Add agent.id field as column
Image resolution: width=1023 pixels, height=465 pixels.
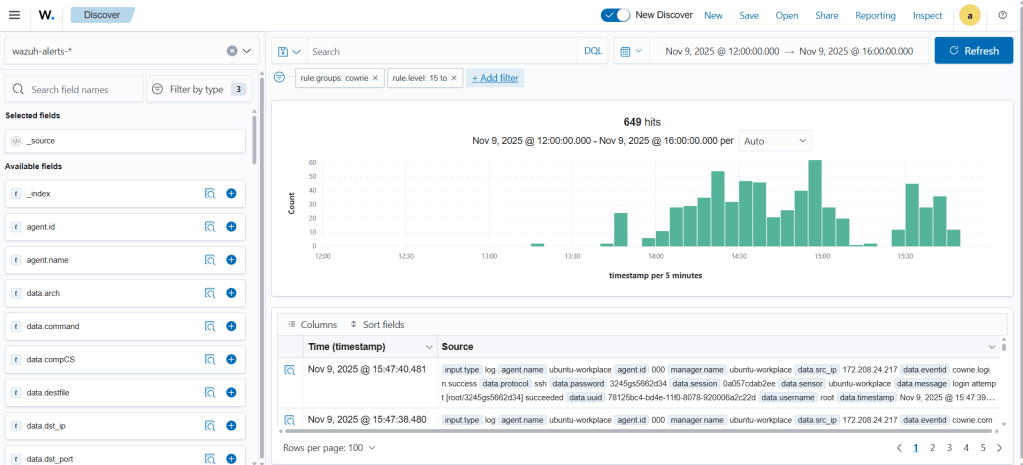(231, 227)
